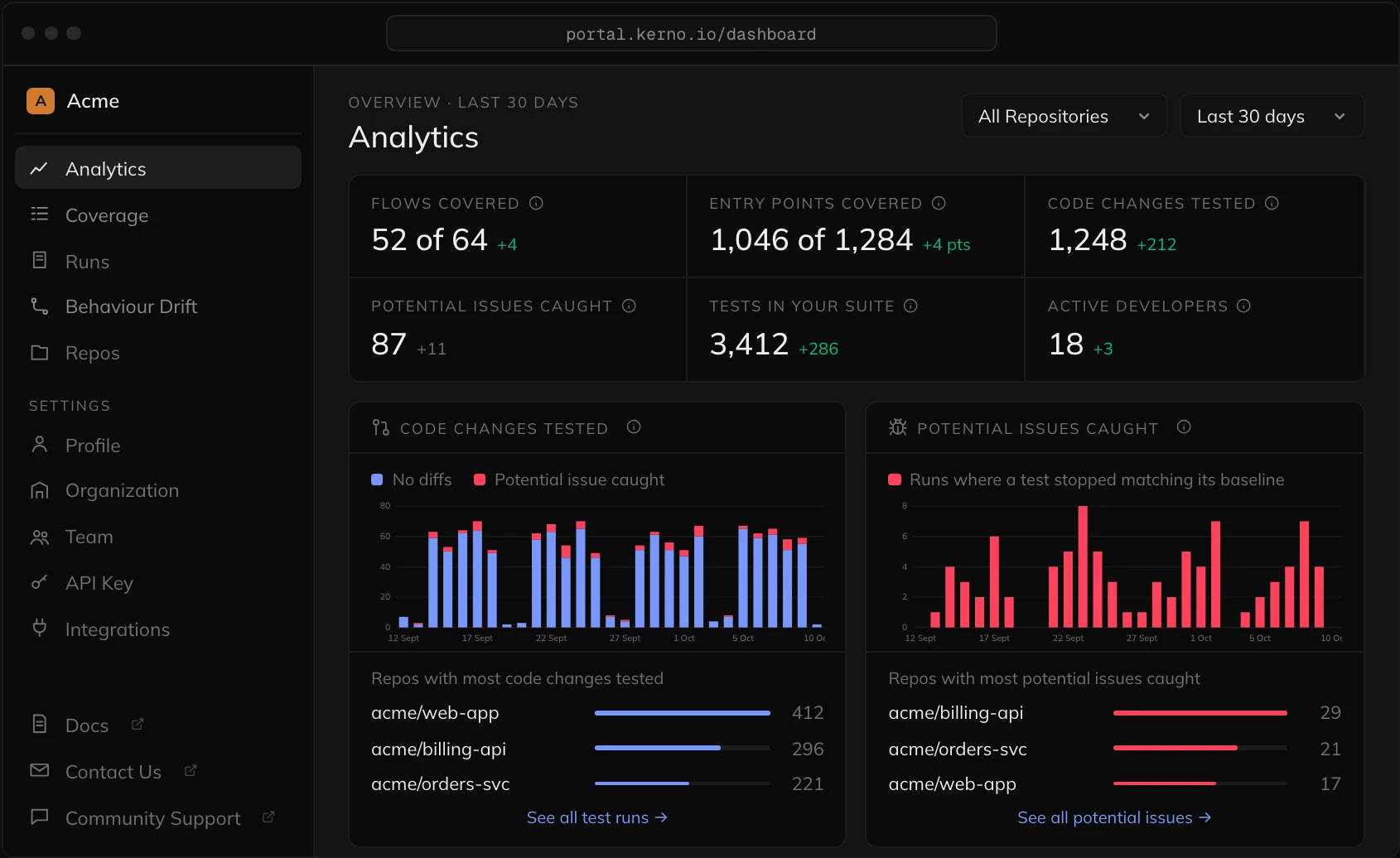Screen dimensions: 1400x858
Task: Toggle the No diffs legend series
Action: click(x=412, y=480)
